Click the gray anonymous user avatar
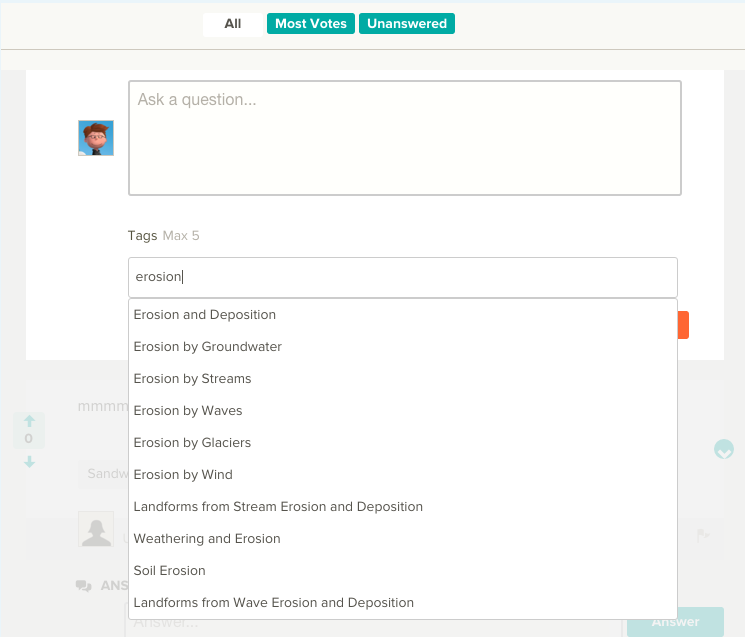The height and width of the screenshot is (637, 745). pos(96,529)
